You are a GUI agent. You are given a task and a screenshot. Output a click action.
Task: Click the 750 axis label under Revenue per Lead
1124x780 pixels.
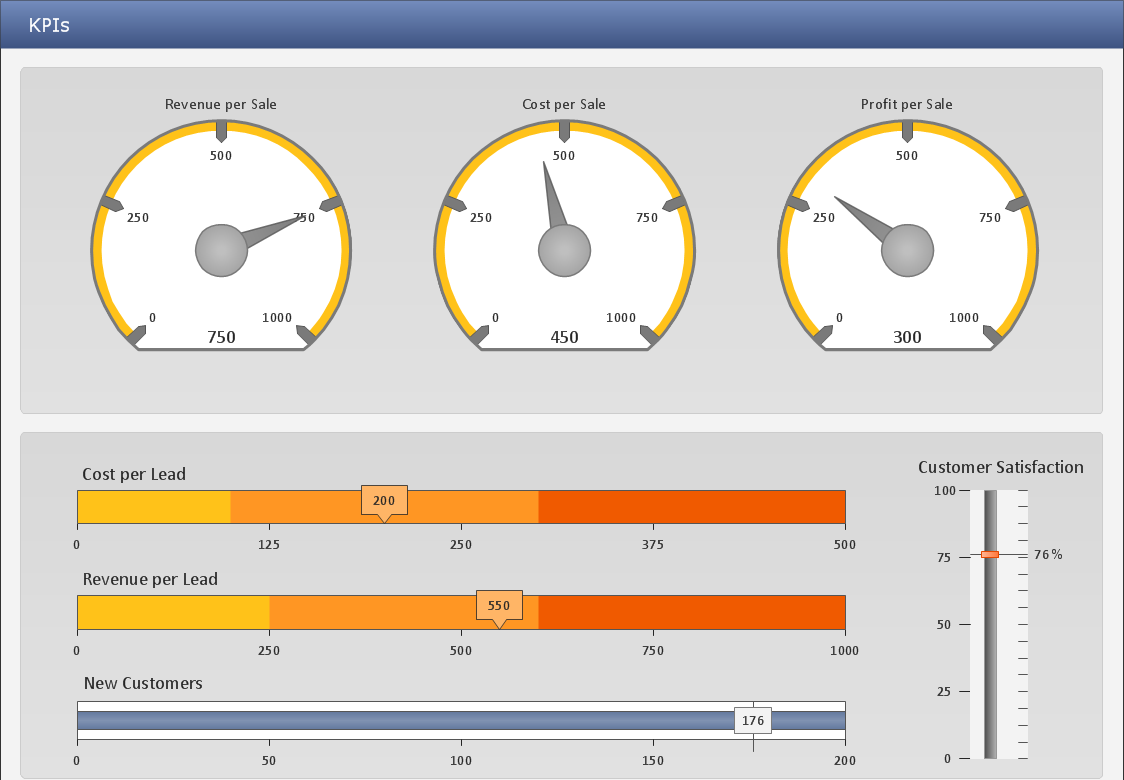pyautogui.click(x=653, y=651)
